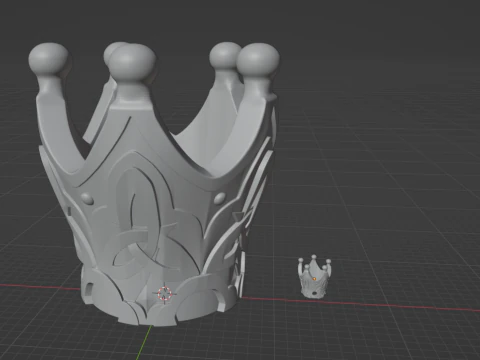Click the orange origin point on small crown
The width and height of the screenshot is (480, 360).
pyautogui.click(x=314, y=279)
